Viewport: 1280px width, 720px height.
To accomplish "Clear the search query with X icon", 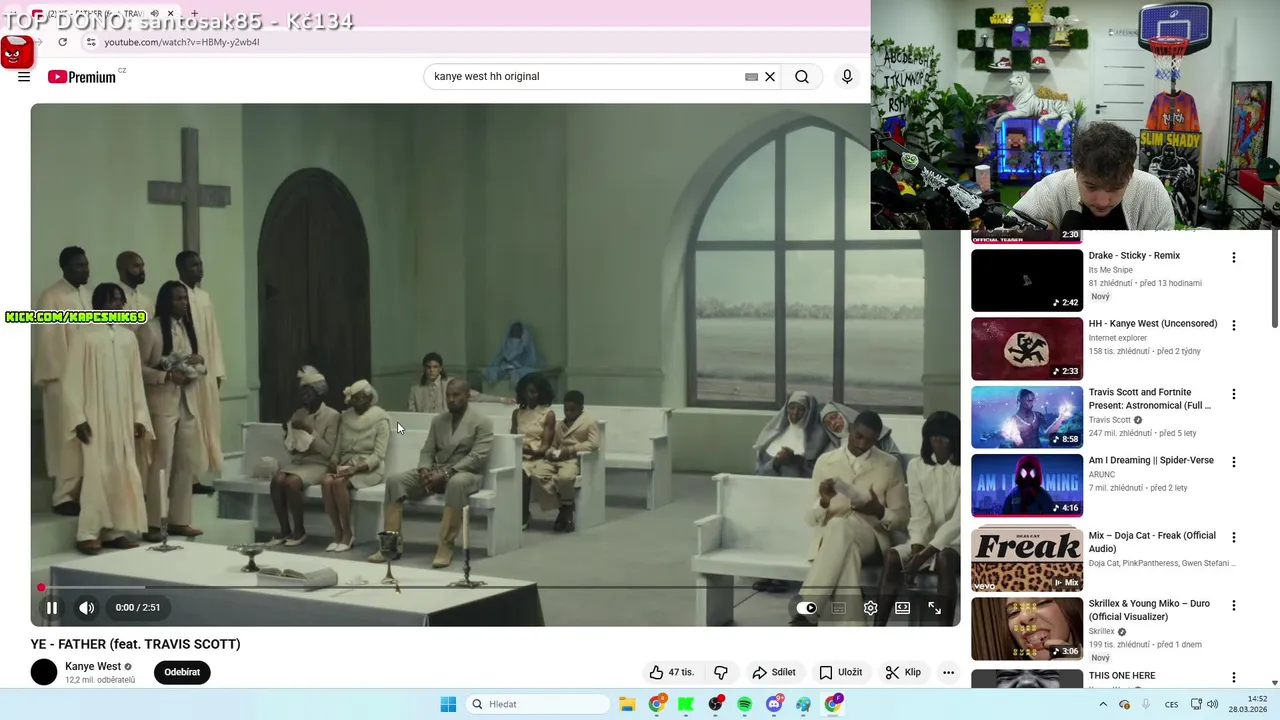I will point(770,77).
